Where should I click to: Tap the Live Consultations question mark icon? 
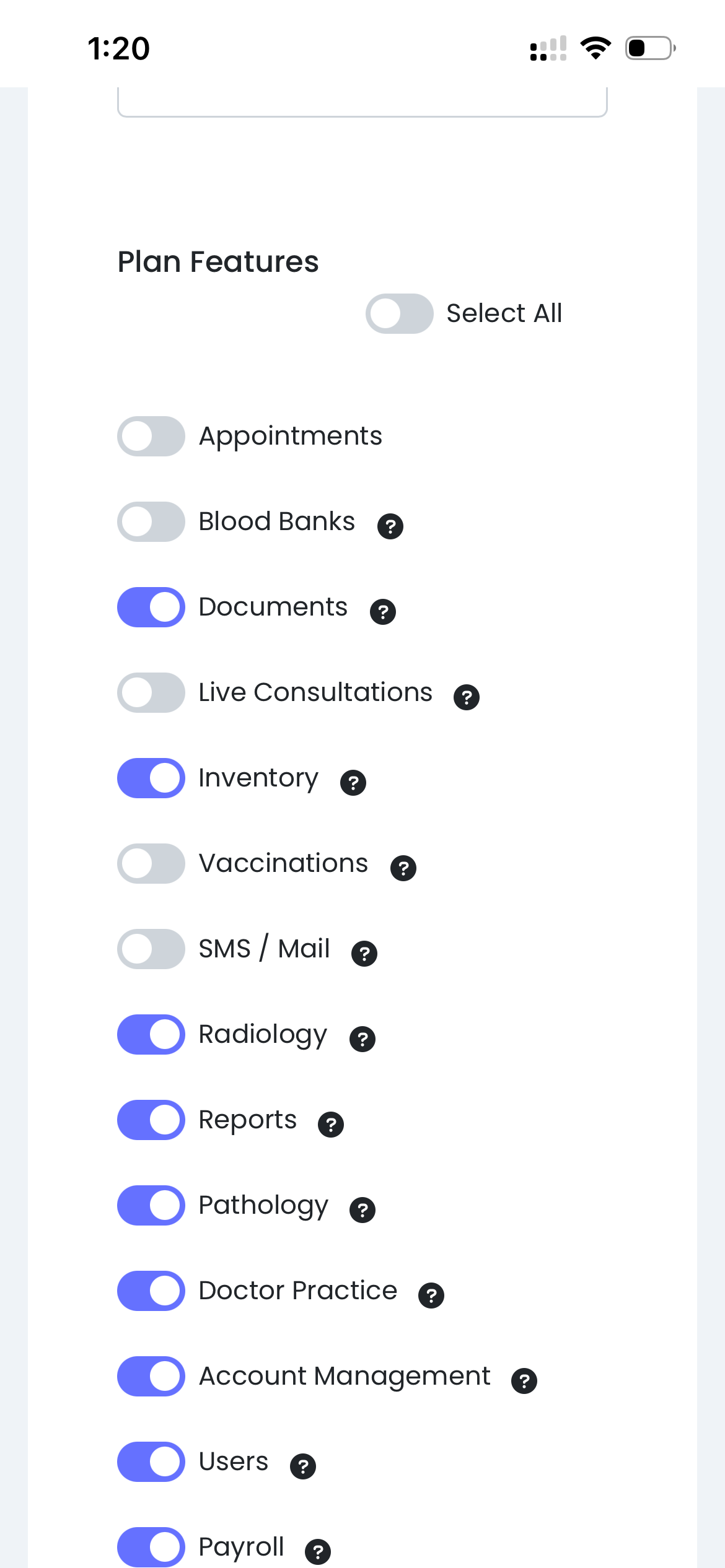[x=467, y=697]
